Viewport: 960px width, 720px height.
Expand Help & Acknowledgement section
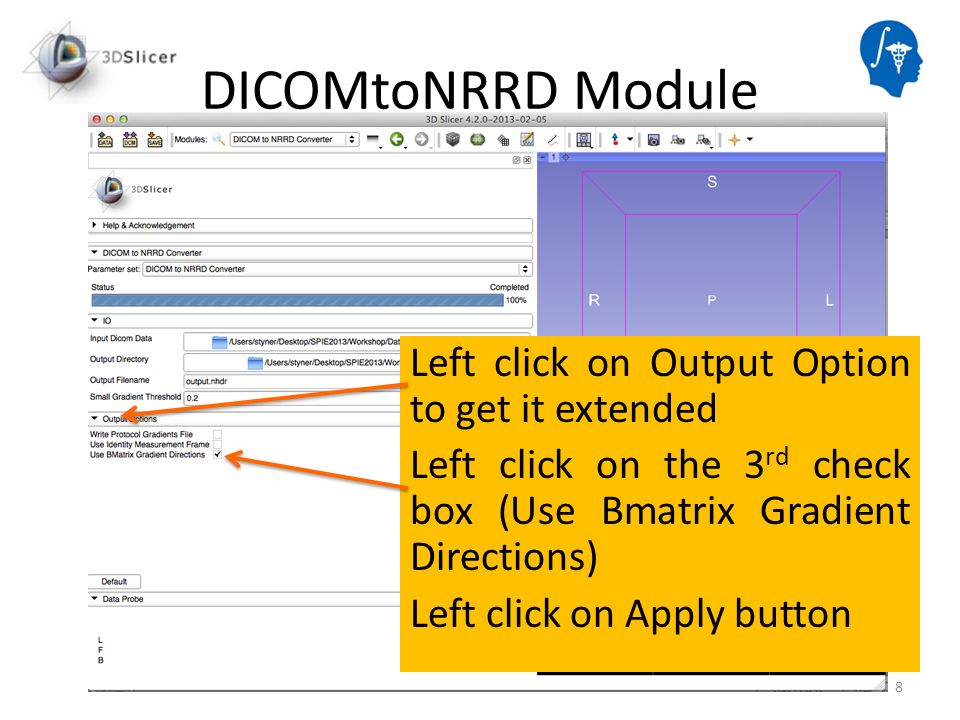coord(310,225)
